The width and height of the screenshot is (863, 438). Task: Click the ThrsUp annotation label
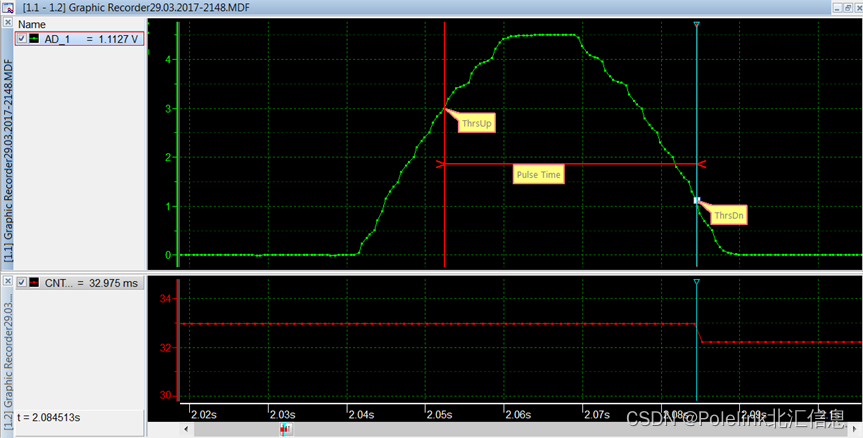[477, 123]
